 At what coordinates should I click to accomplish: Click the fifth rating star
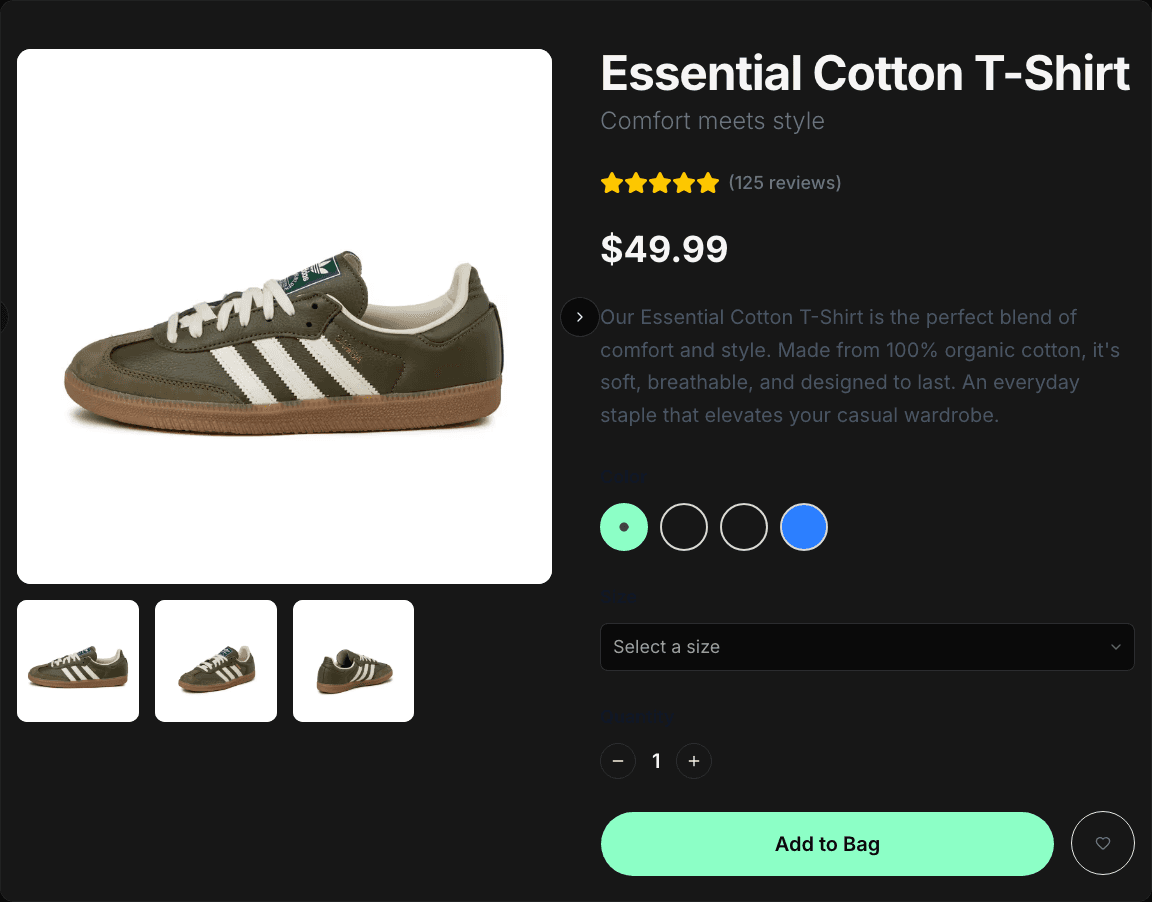click(709, 182)
